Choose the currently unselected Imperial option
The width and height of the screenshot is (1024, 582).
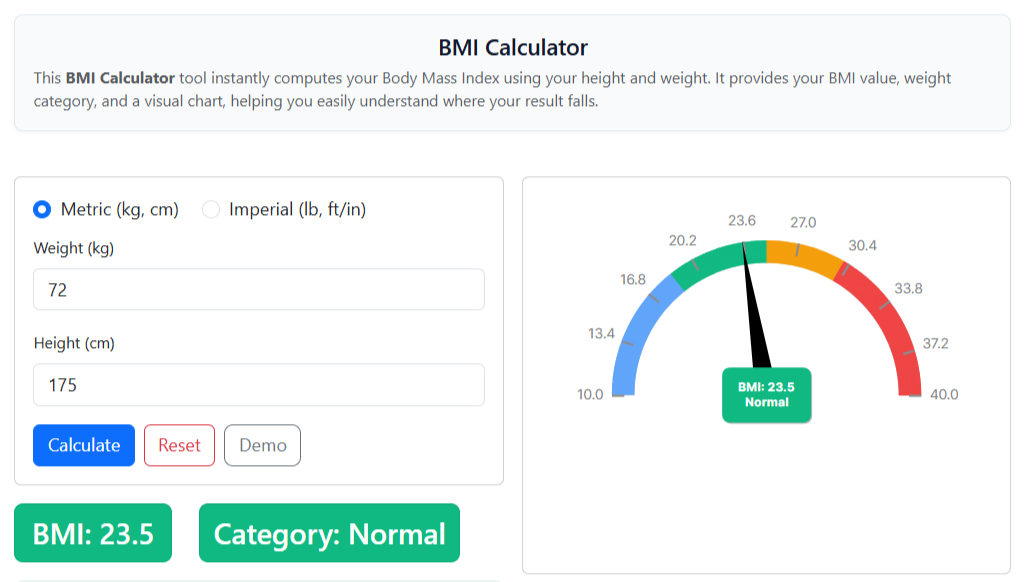211,209
